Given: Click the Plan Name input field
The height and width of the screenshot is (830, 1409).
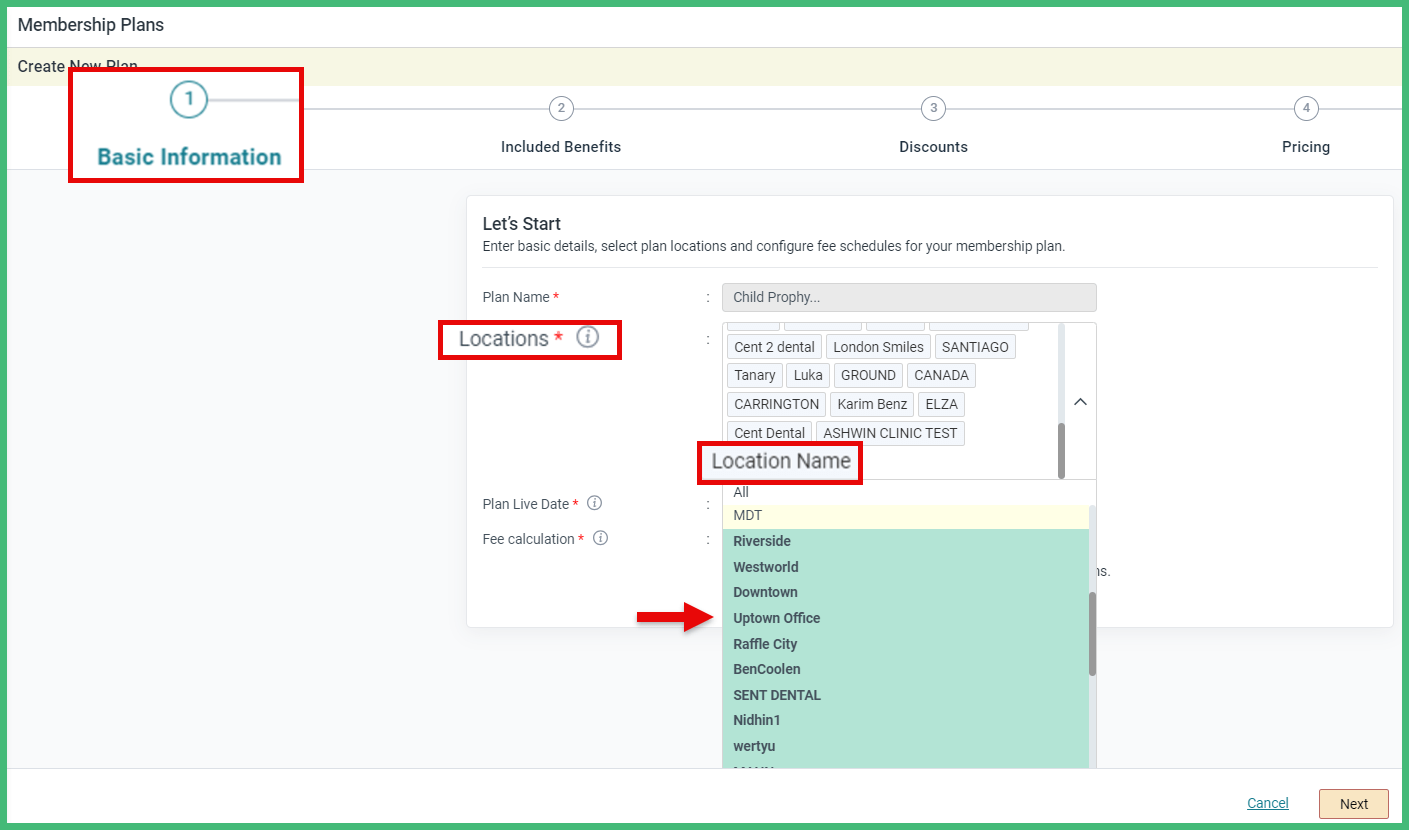Looking at the screenshot, I should tap(908, 297).
